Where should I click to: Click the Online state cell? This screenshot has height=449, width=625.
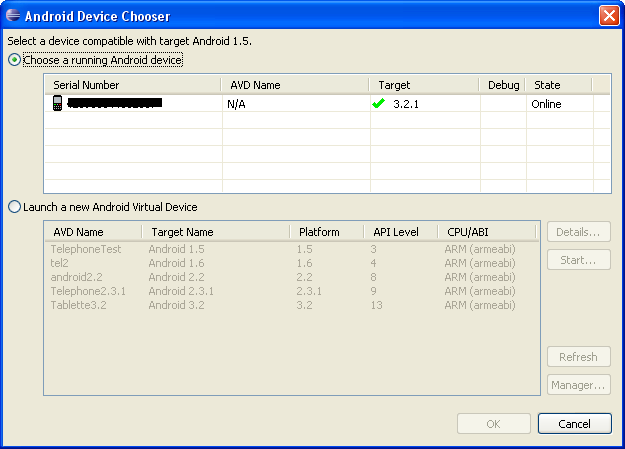point(546,104)
